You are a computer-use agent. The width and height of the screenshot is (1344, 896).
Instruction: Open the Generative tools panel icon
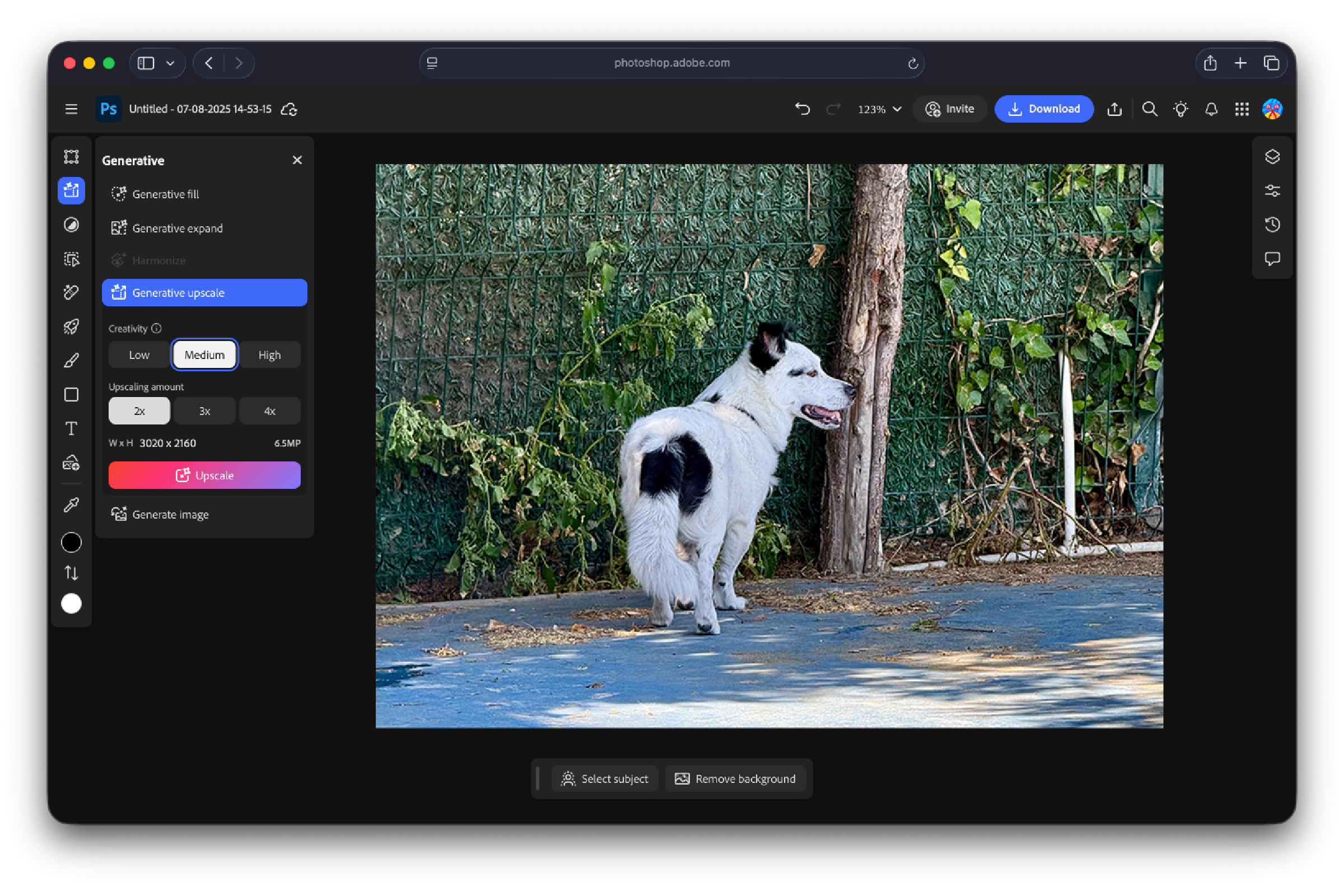click(72, 190)
